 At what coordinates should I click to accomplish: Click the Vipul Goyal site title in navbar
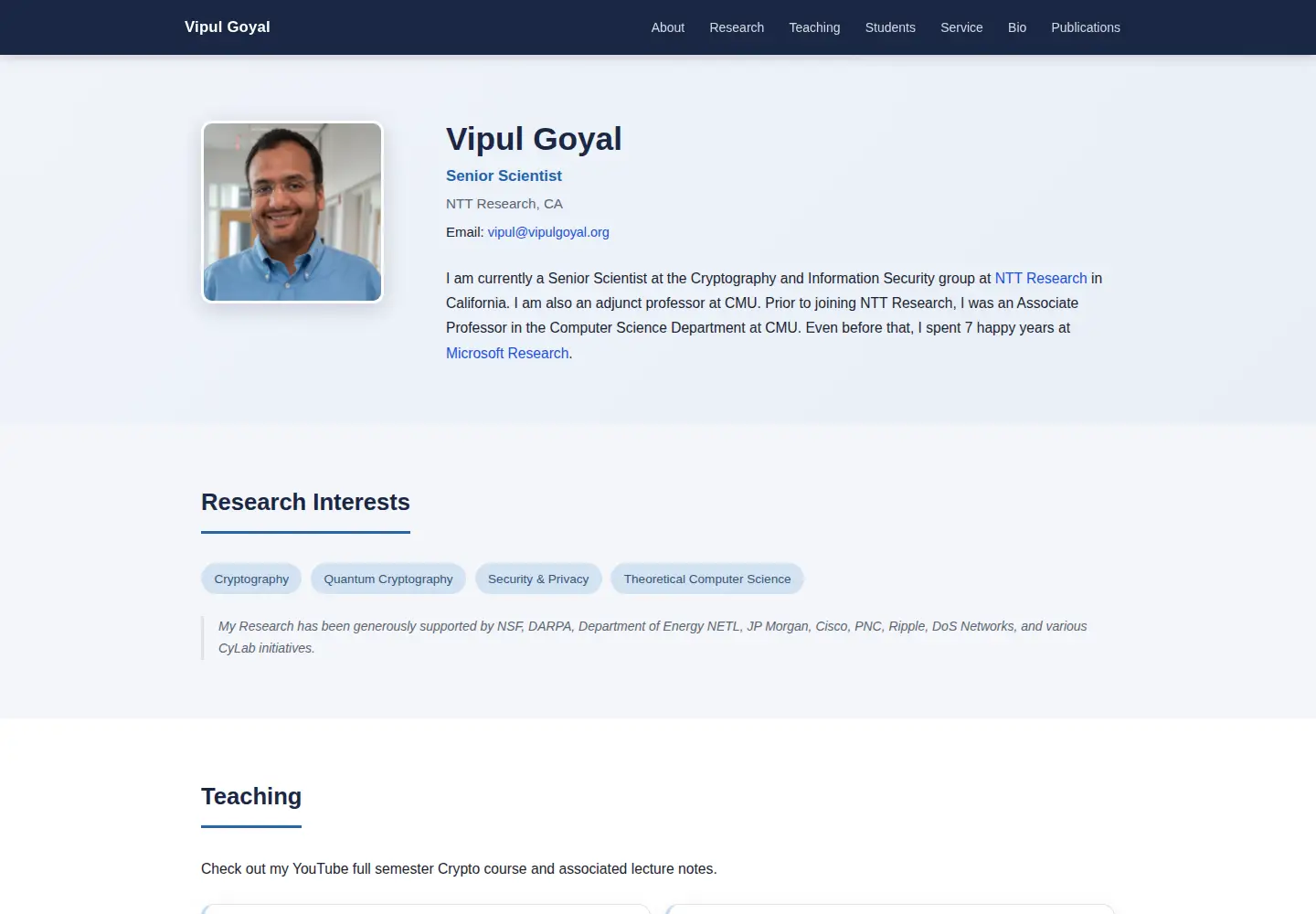[227, 27]
